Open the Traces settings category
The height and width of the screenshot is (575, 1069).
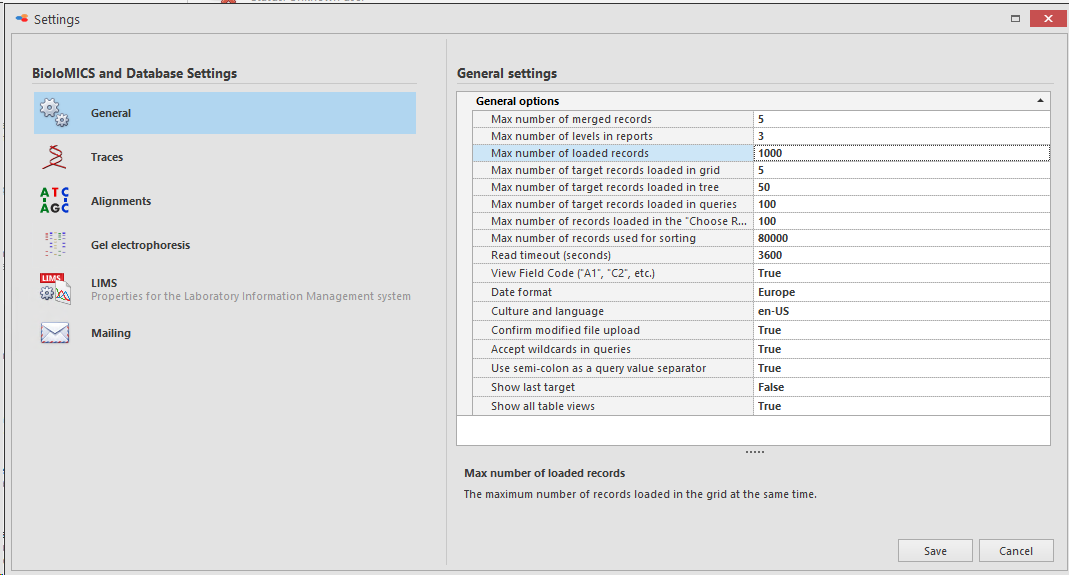[225, 157]
